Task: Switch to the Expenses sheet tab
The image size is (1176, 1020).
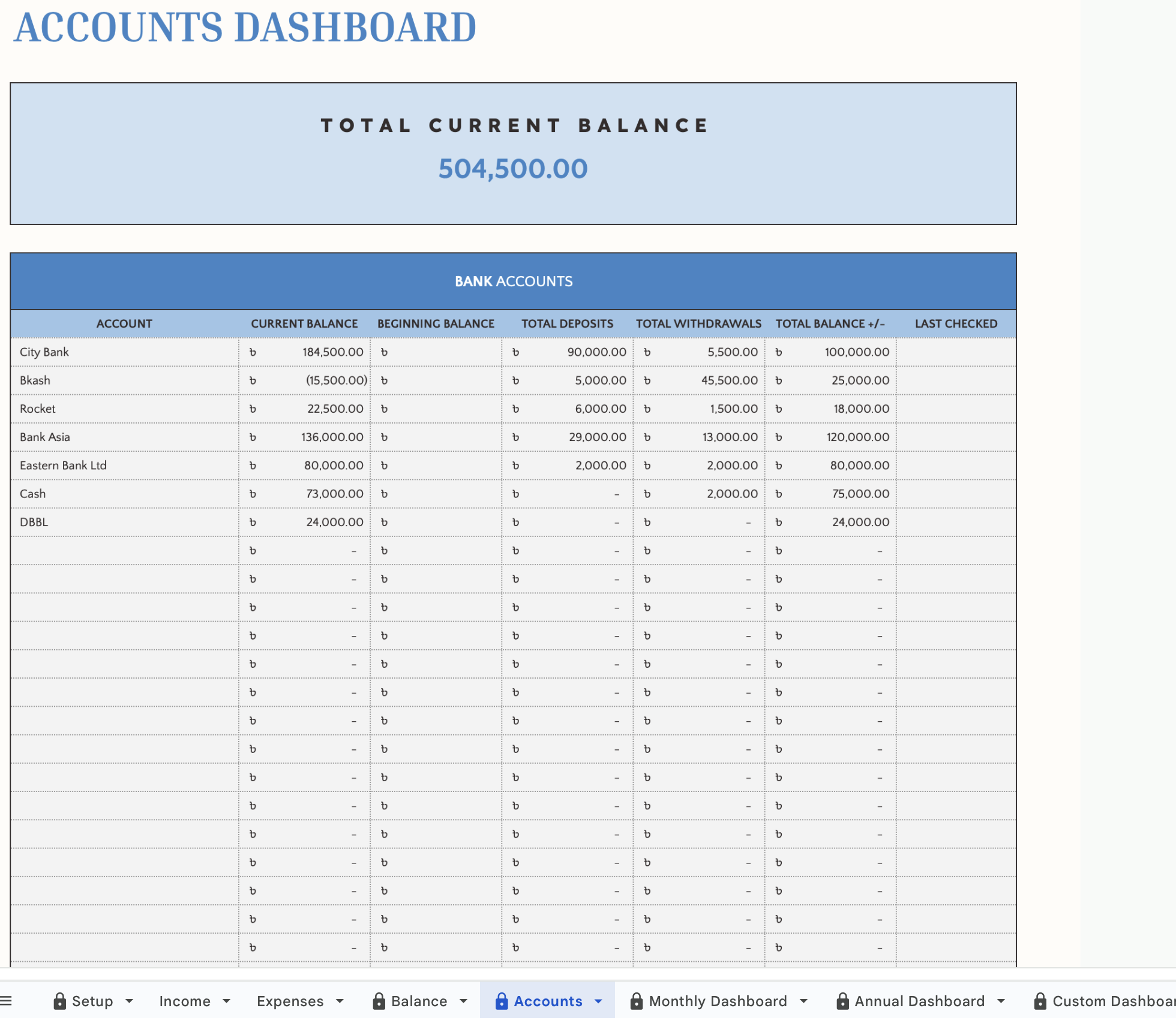Action: point(290,1001)
